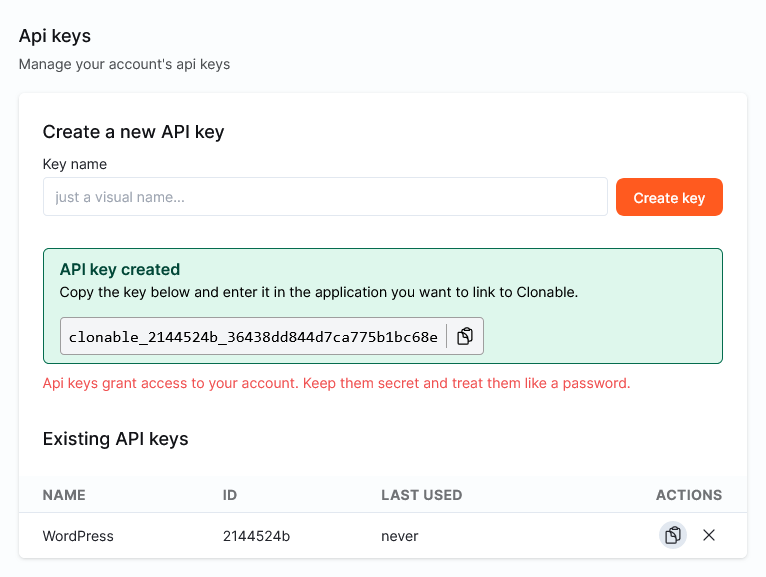Click the "never" last used value

pos(399,536)
